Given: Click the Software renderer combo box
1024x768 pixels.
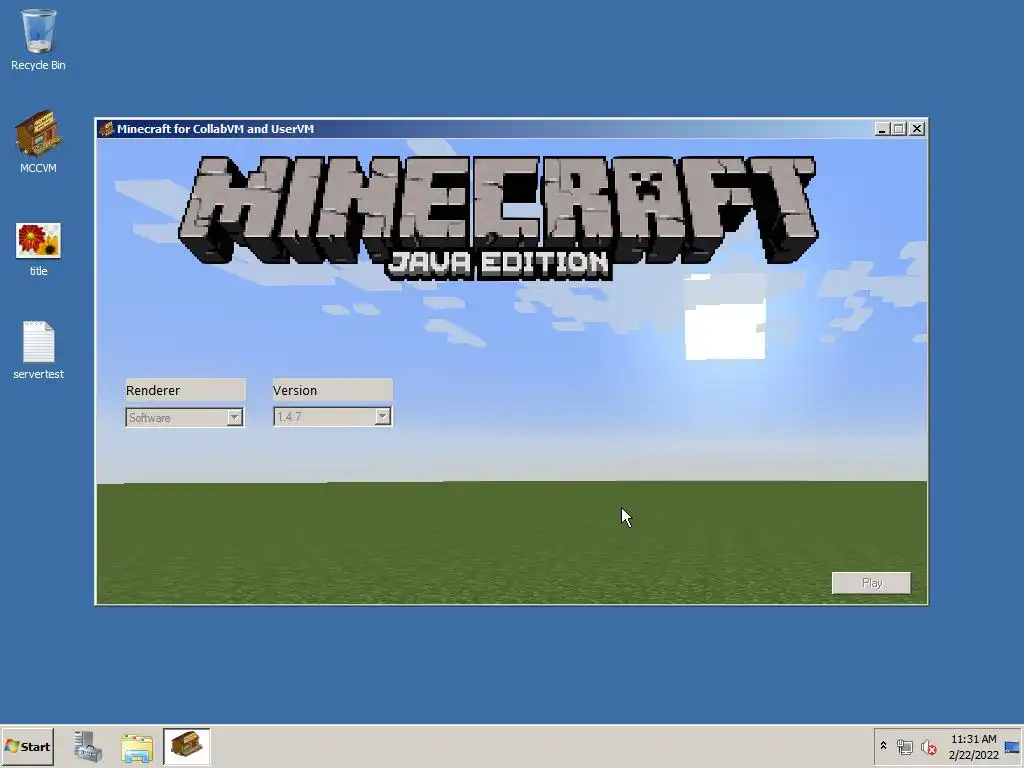Looking at the screenshot, I should (185, 417).
